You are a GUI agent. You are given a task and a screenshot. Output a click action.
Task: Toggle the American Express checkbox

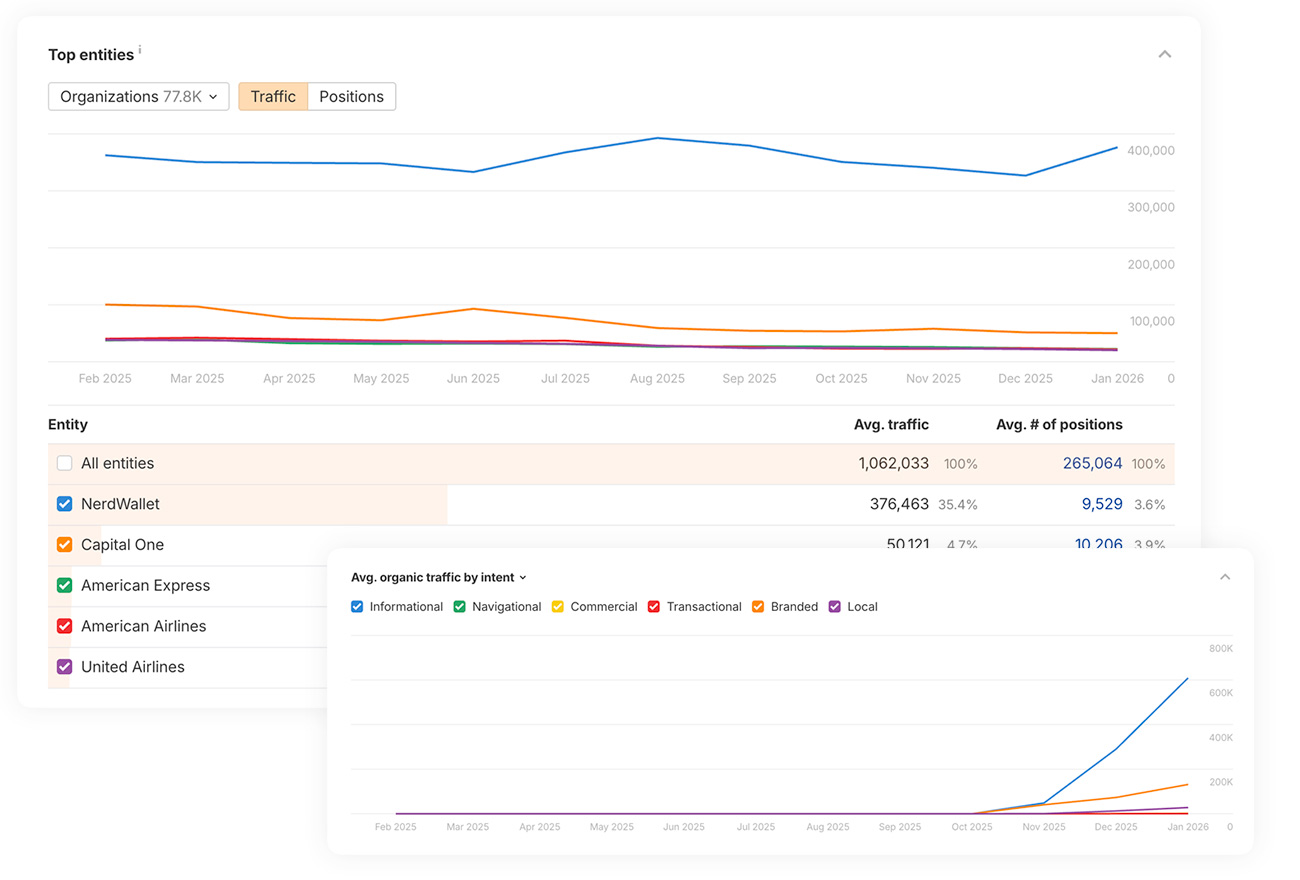pos(65,586)
